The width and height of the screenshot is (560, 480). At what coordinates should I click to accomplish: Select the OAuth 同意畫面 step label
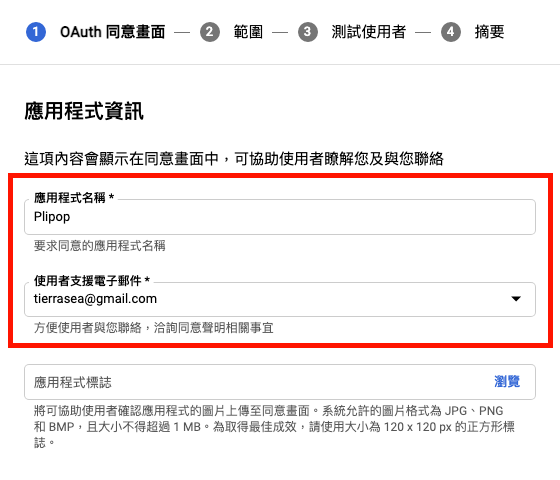click(112, 32)
